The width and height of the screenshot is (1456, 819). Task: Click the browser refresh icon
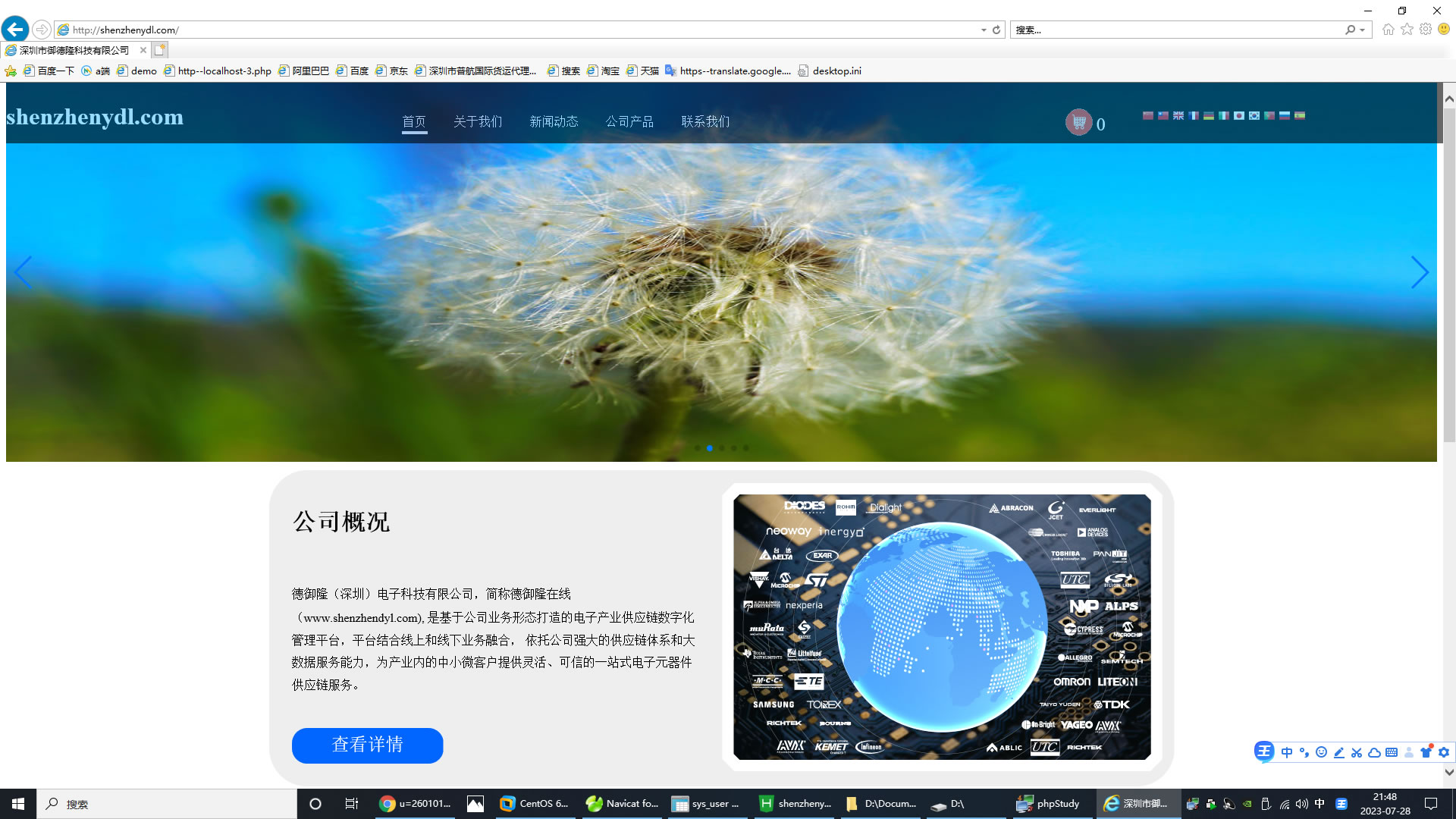996,30
